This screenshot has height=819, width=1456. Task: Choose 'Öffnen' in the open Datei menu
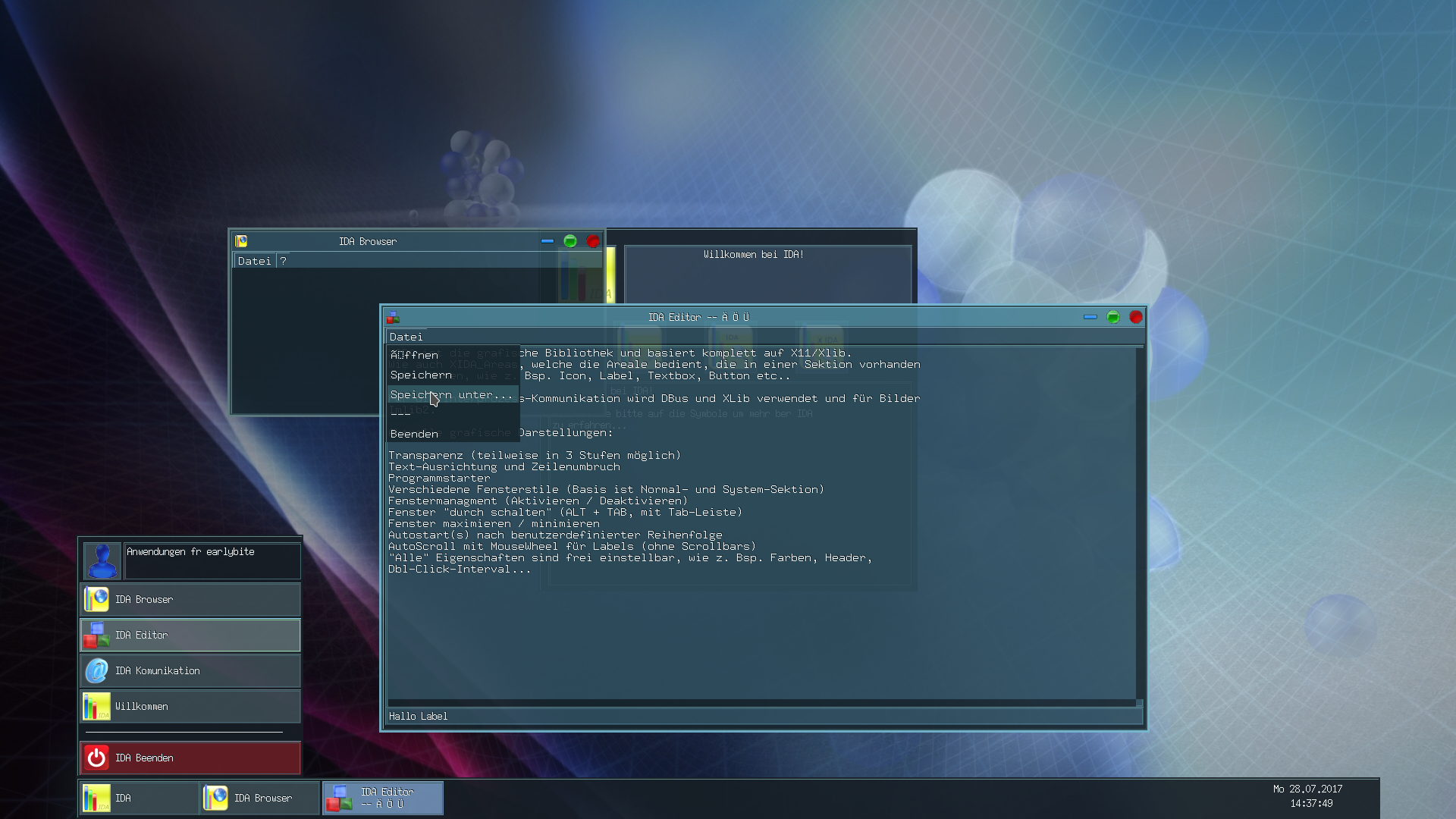click(413, 354)
